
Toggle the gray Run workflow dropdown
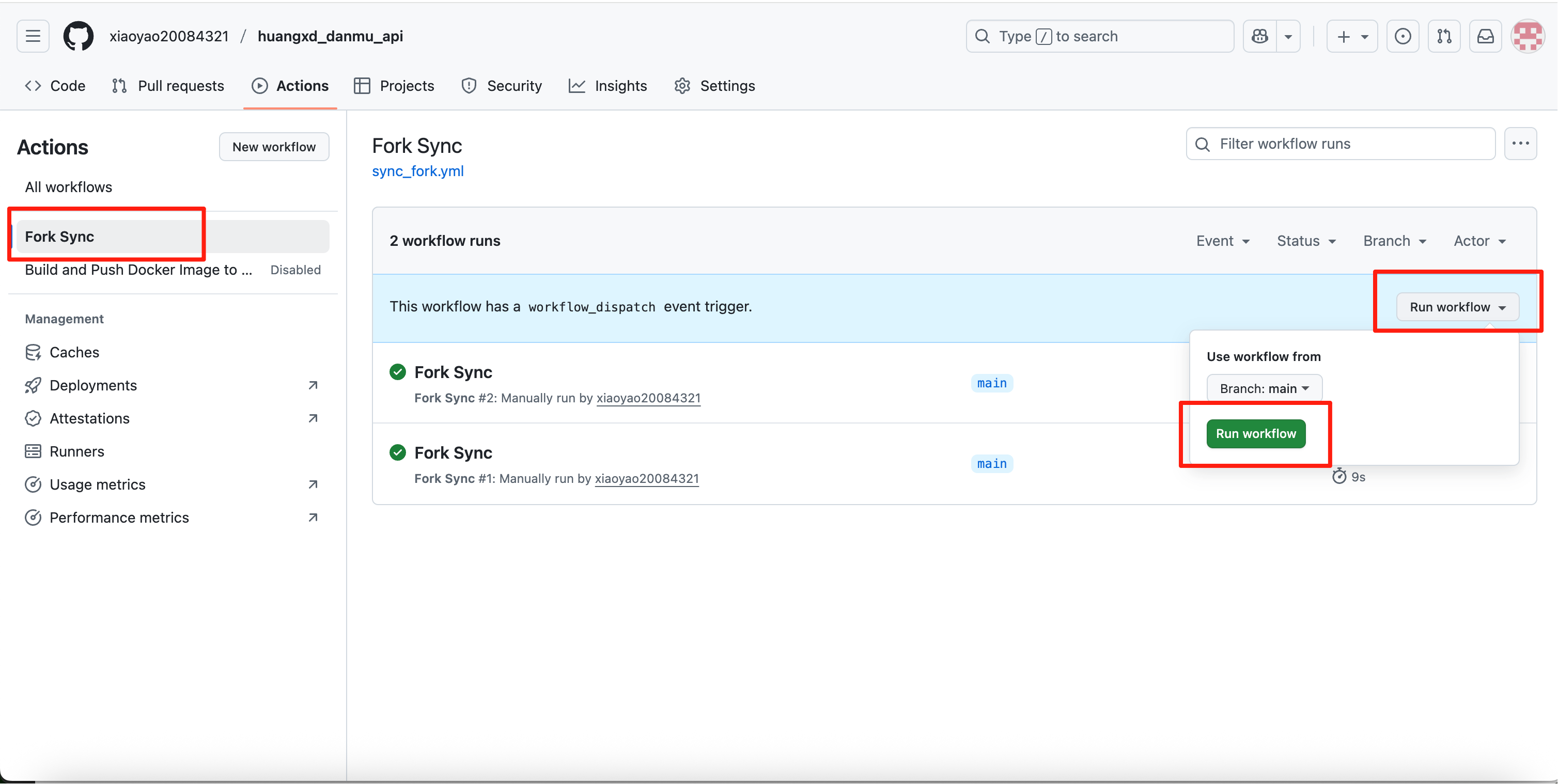1458,307
